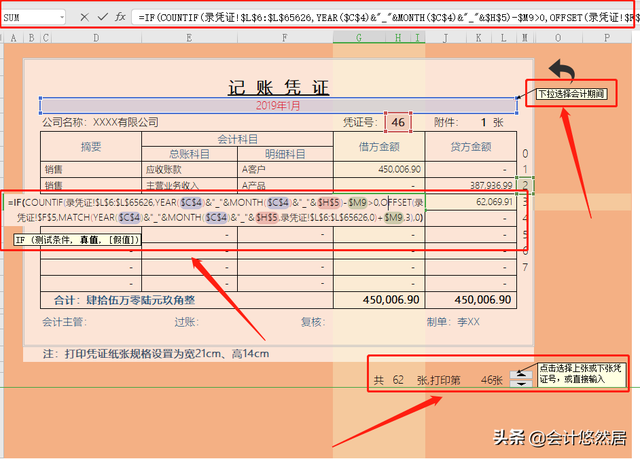Click the total count 62 cell
Image resolution: width=640 pixels, height=459 pixels.
tap(398, 380)
